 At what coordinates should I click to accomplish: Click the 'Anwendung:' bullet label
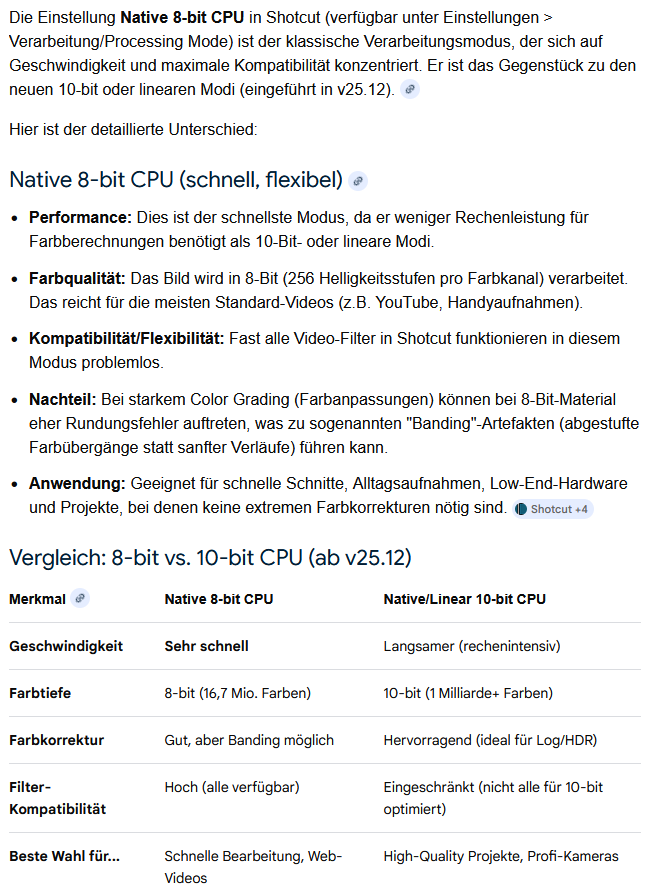tap(77, 483)
